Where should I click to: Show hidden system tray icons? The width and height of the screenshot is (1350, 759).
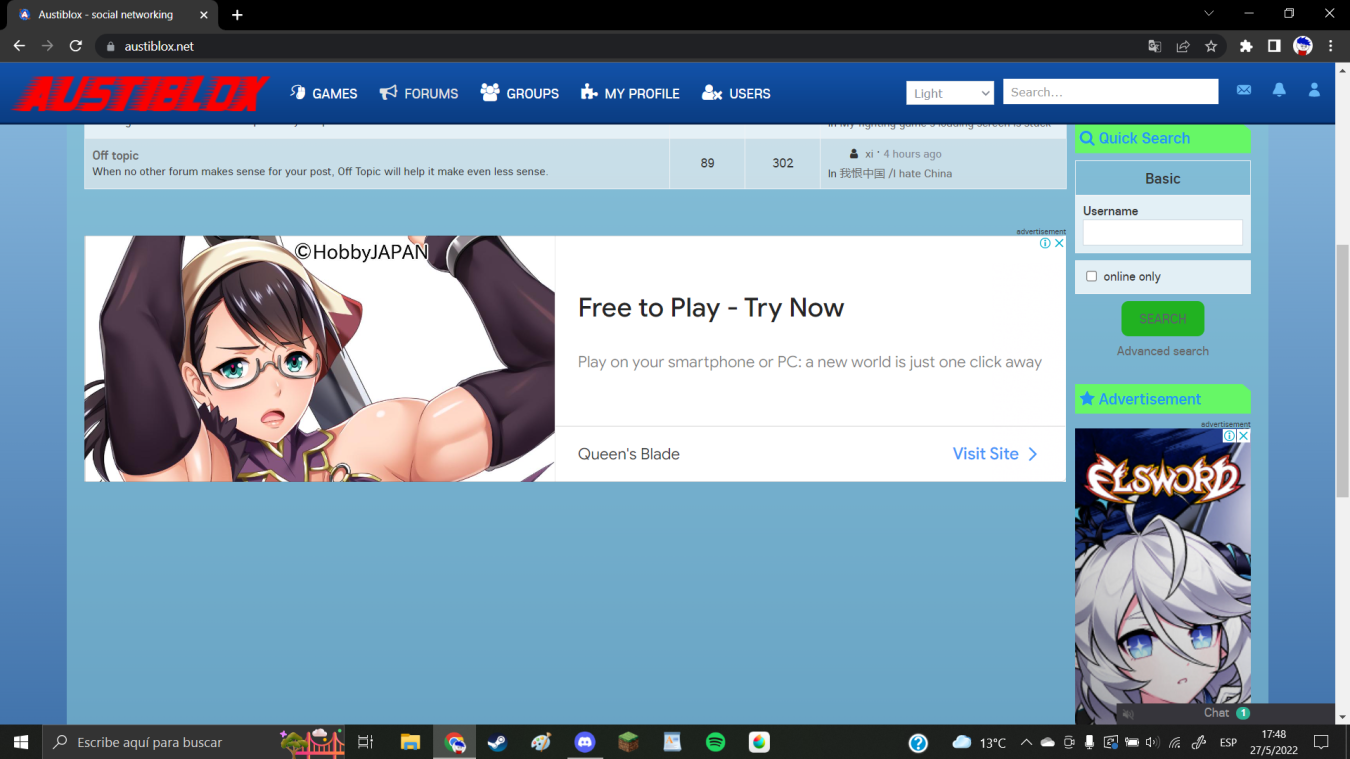(x=1026, y=743)
